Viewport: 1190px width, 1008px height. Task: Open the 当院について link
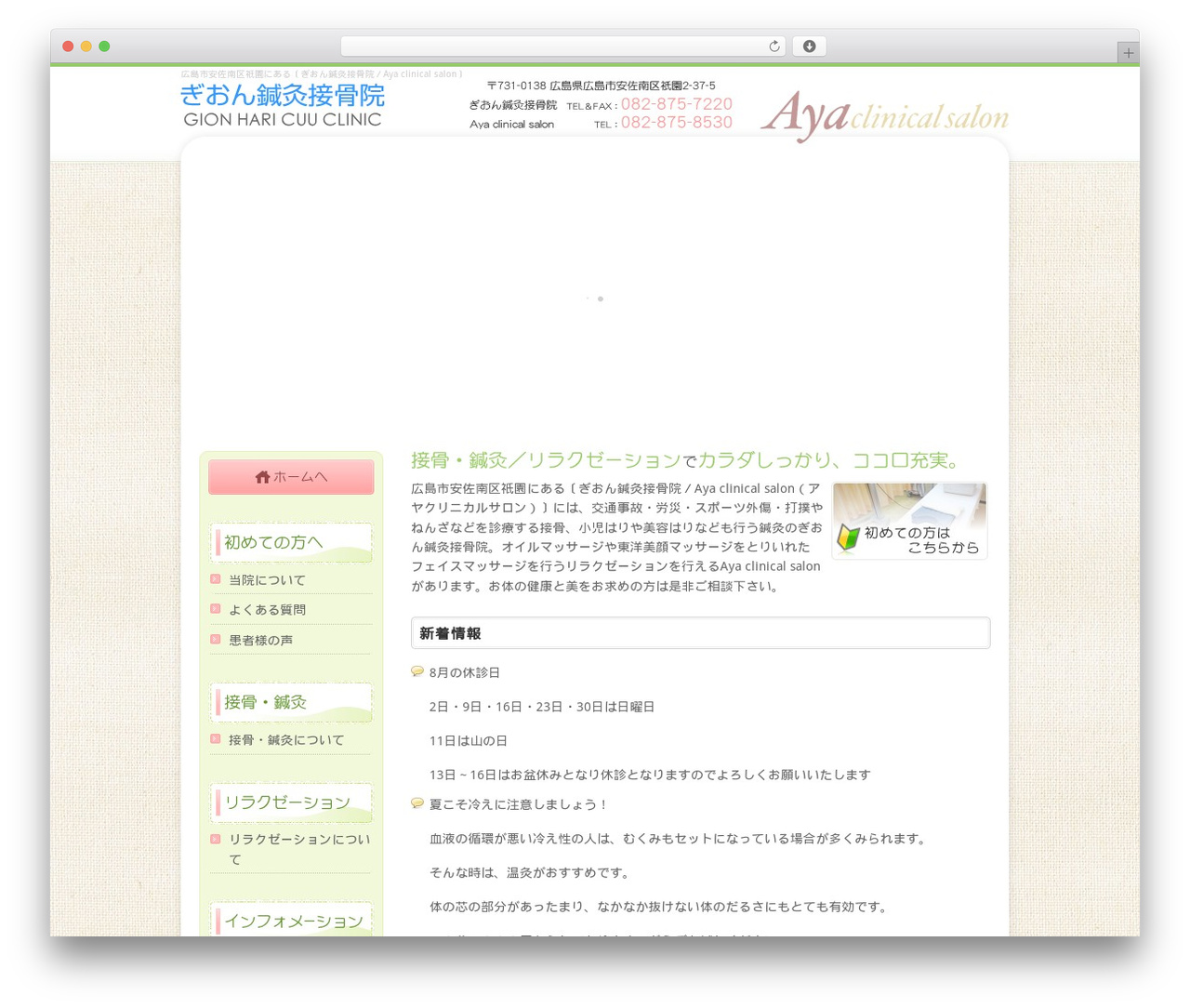[267, 580]
